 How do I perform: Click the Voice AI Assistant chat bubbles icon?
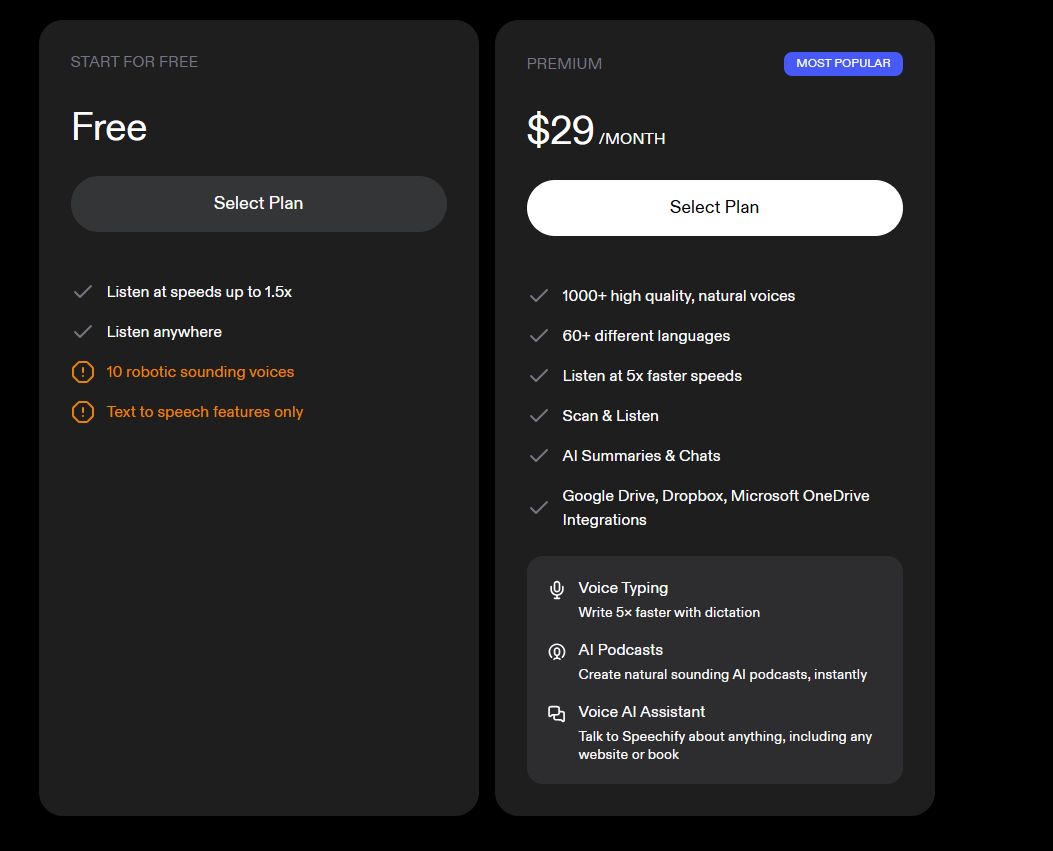[556, 713]
